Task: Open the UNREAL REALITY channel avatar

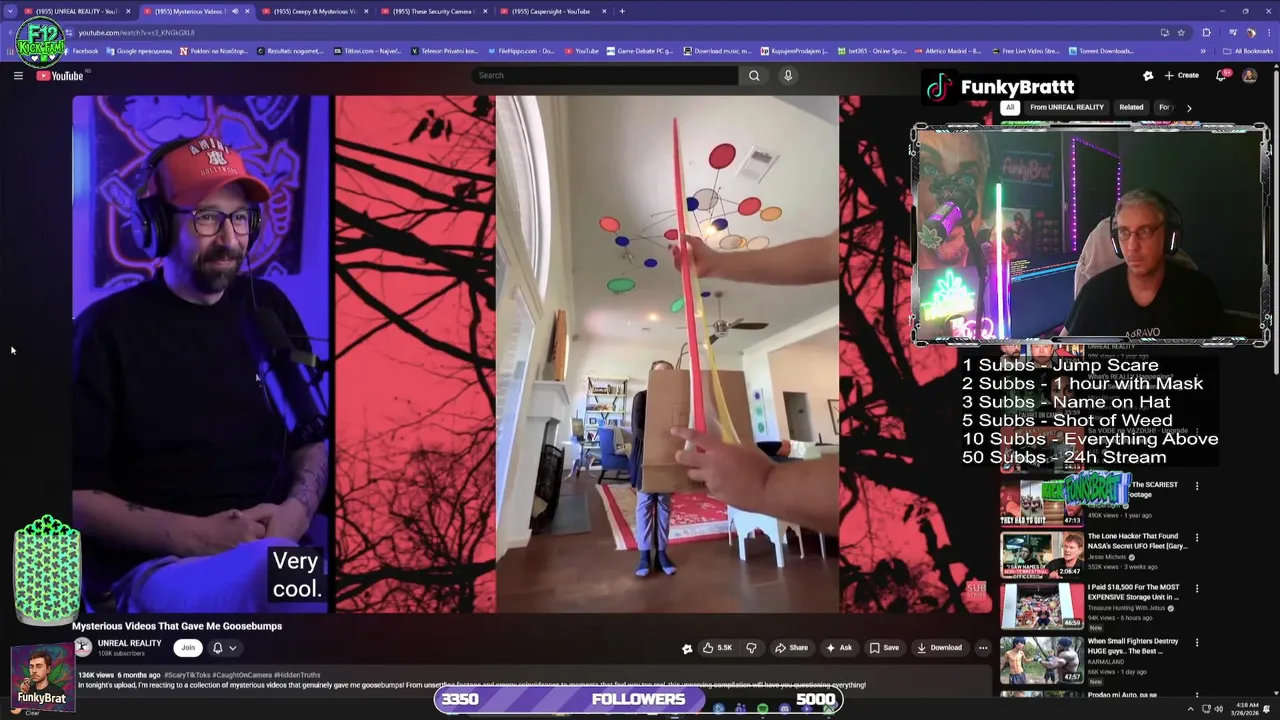Action: coord(83,647)
